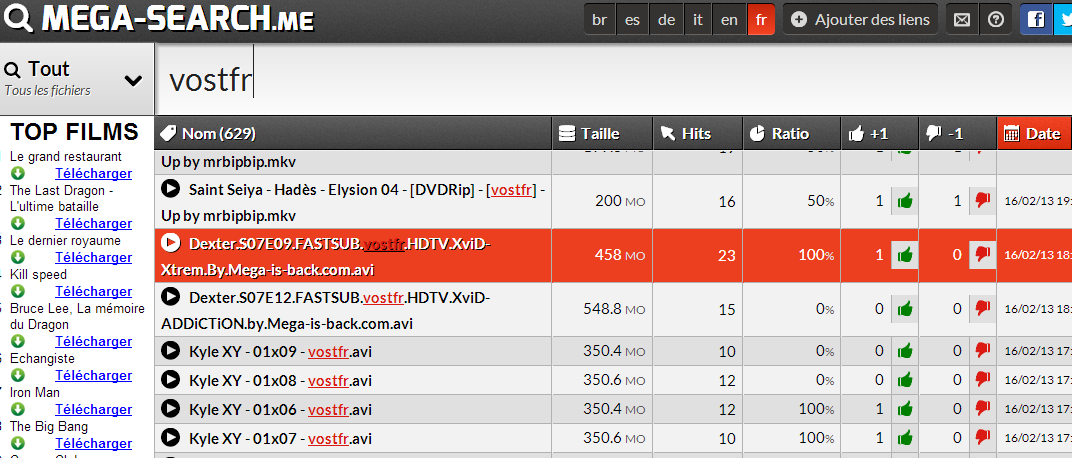Click Télécharger under Bruce Lee film
This screenshot has width=1072, height=458.
pos(94,342)
